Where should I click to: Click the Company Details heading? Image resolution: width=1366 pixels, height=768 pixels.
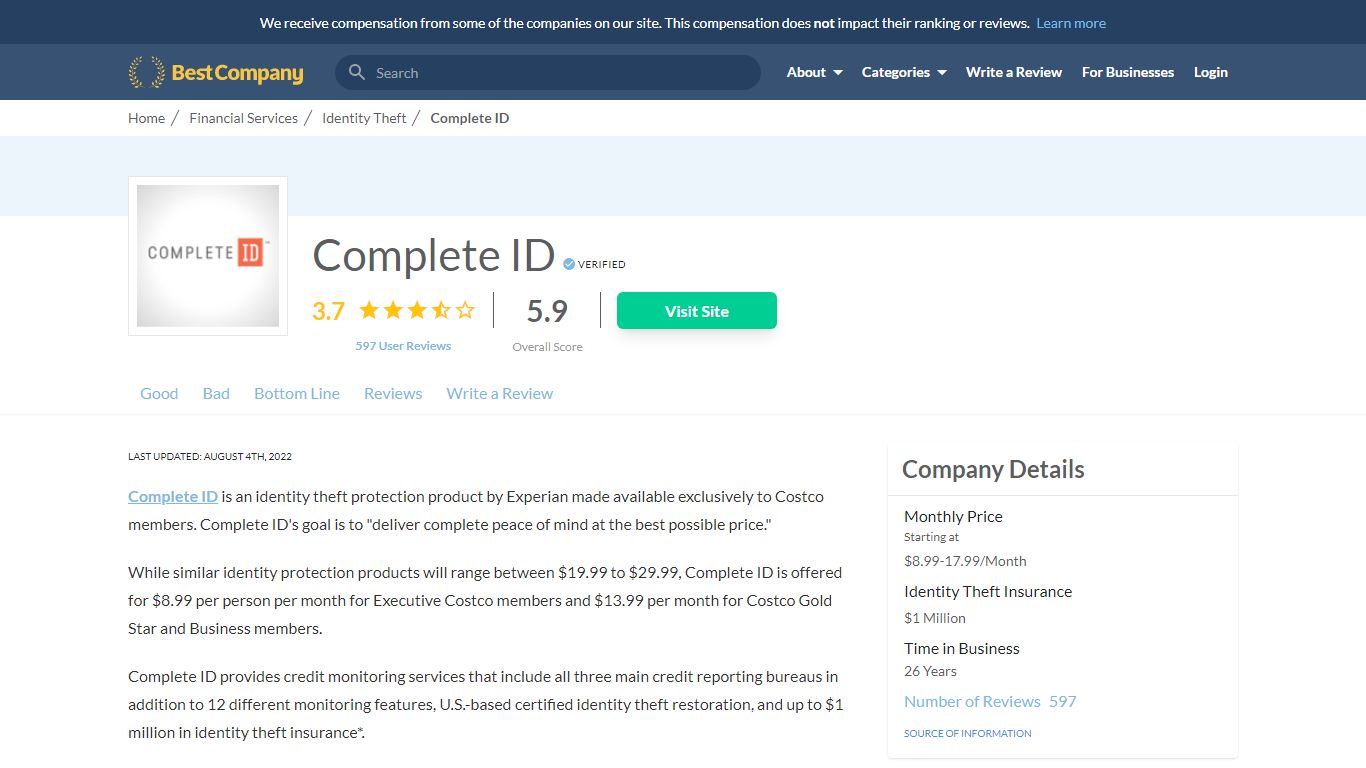click(993, 469)
